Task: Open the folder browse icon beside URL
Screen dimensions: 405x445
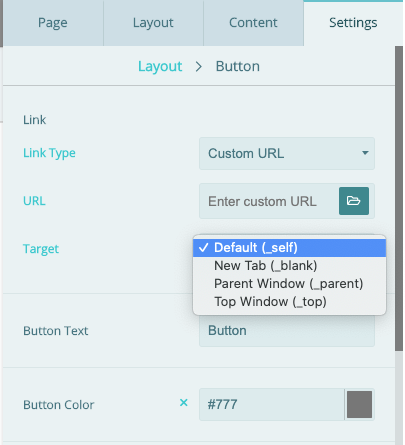Action: [x=354, y=201]
